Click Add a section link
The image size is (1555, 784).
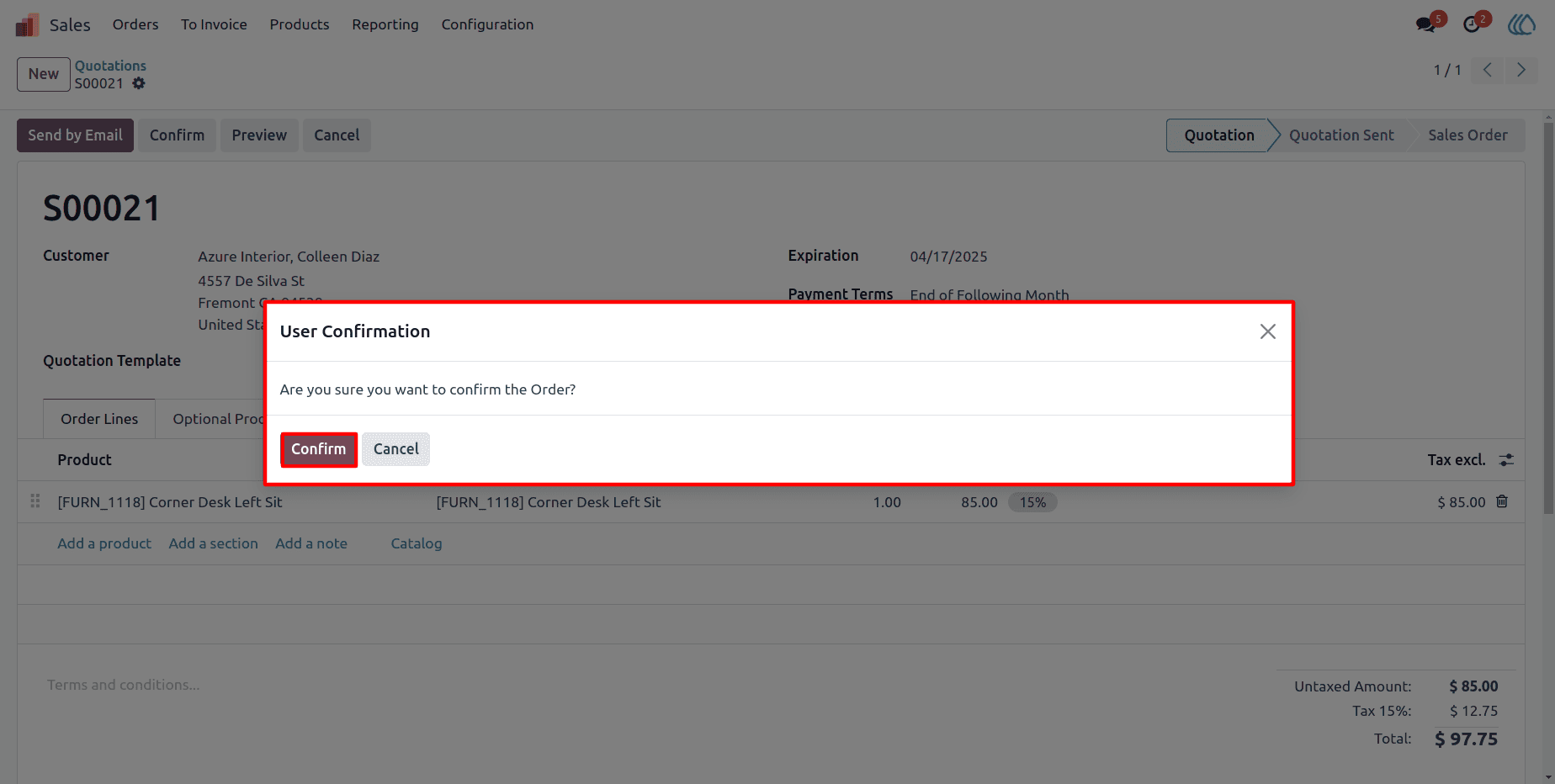point(214,543)
